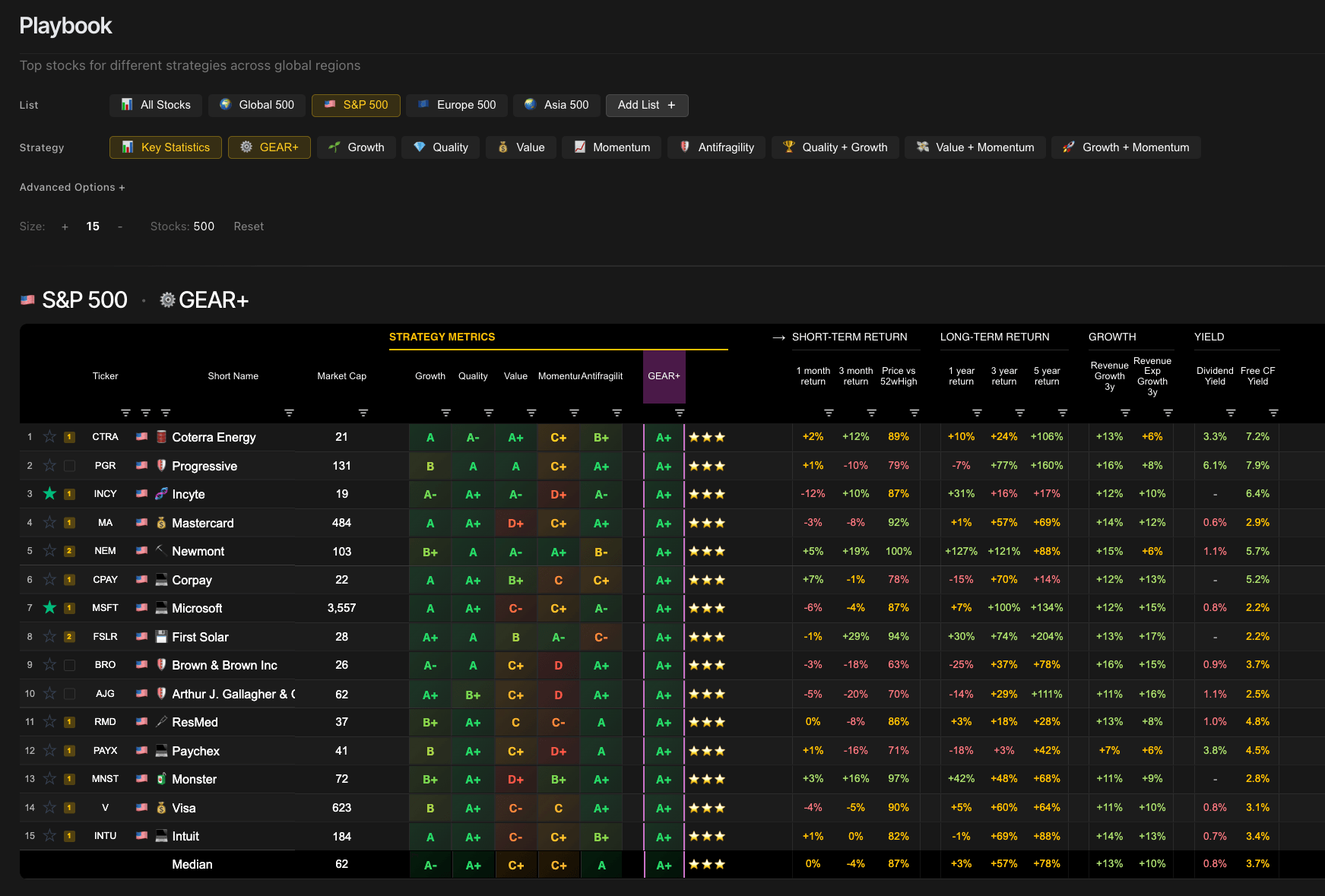
Task: Open the Add List menu
Action: [x=647, y=105]
